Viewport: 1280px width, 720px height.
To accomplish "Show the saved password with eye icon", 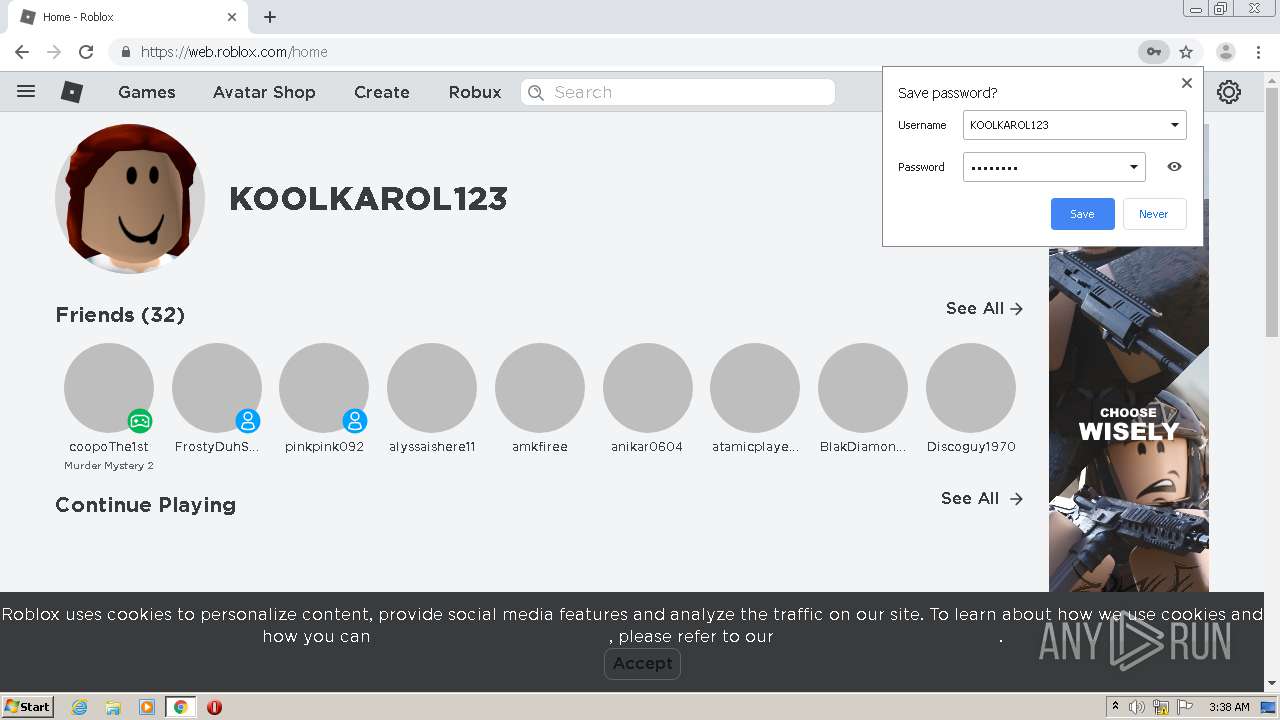I will (1174, 167).
